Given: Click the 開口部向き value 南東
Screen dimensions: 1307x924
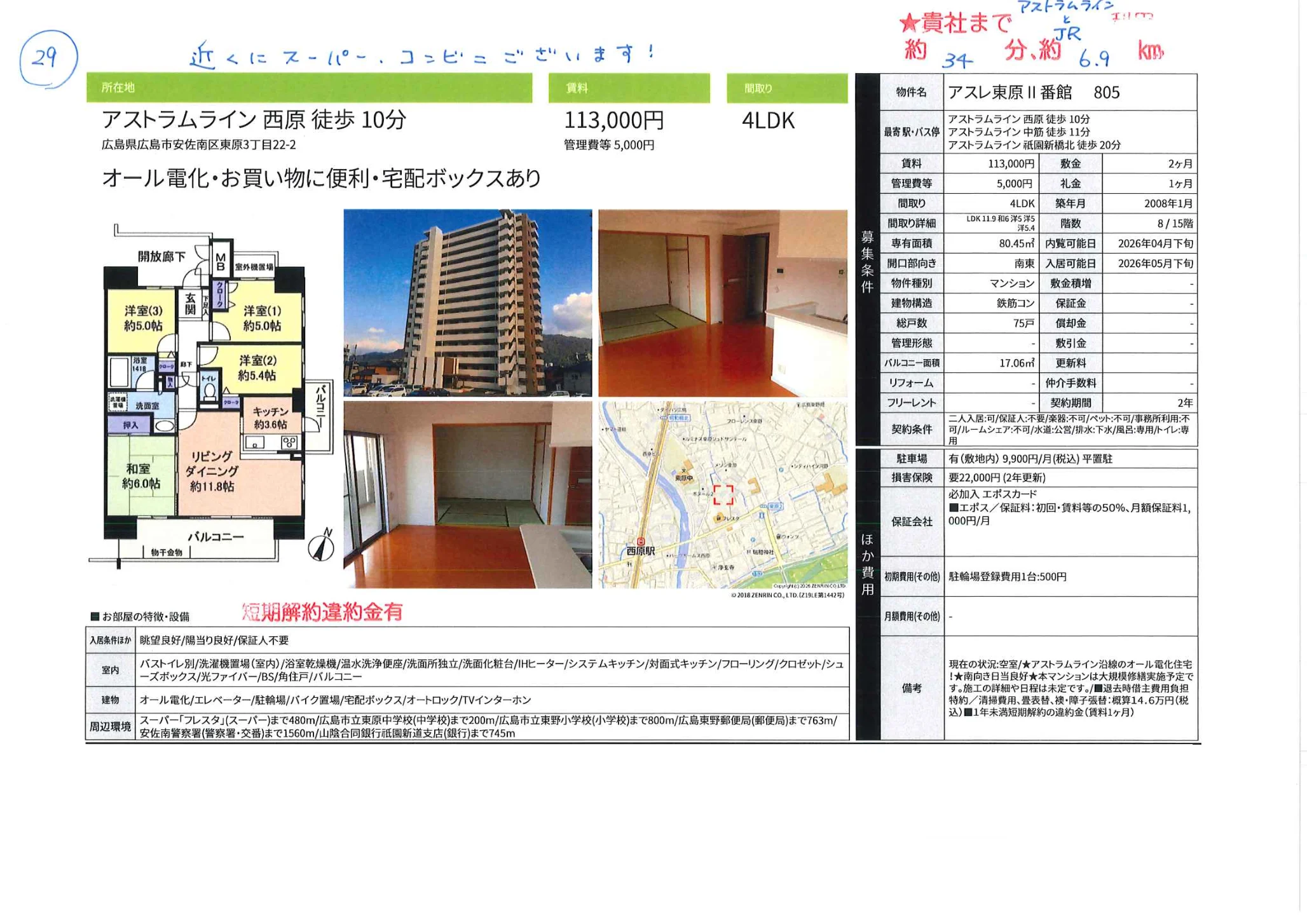Looking at the screenshot, I should (x=1024, y=264).
